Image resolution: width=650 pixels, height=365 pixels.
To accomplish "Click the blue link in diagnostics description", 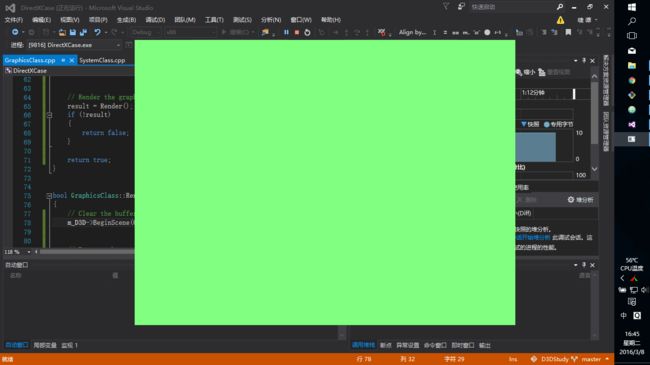I will [x=533, y=238].
